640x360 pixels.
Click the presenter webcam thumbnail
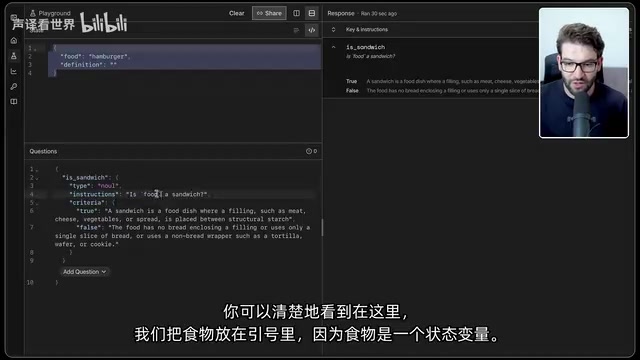[x=584, y=73]
